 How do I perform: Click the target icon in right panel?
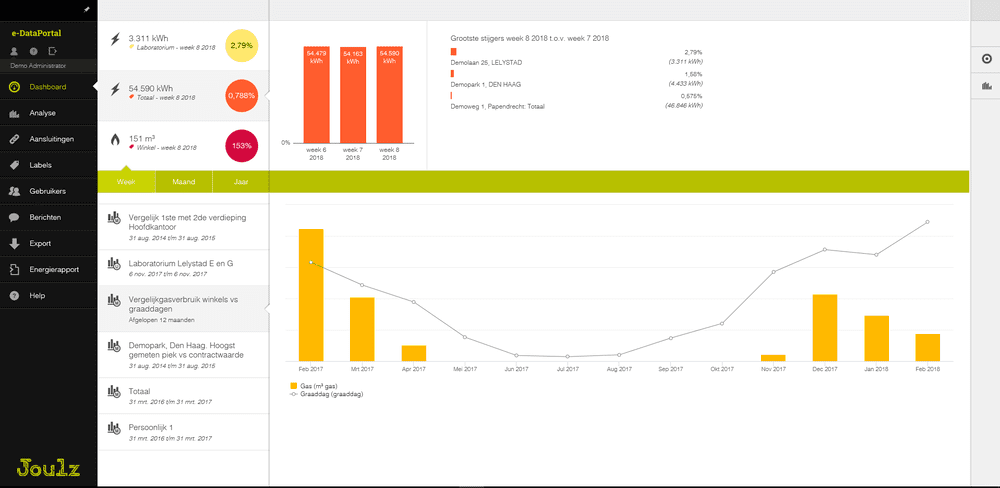[985, 59]
